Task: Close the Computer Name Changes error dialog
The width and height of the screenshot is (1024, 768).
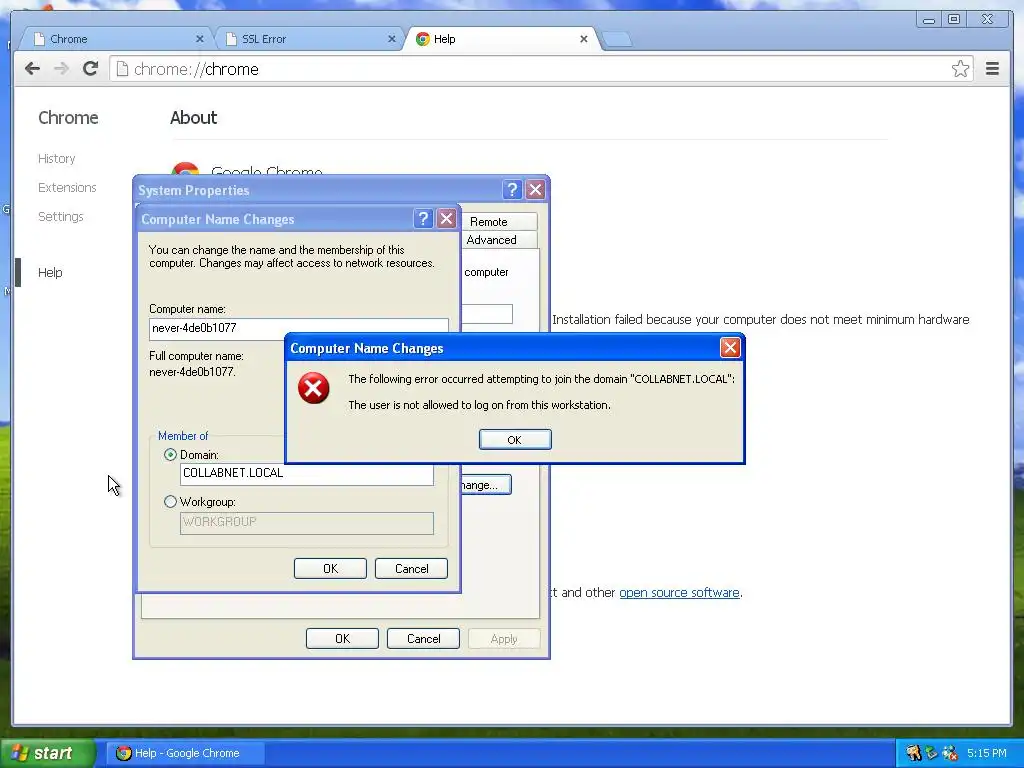Action: pos(730,347)
